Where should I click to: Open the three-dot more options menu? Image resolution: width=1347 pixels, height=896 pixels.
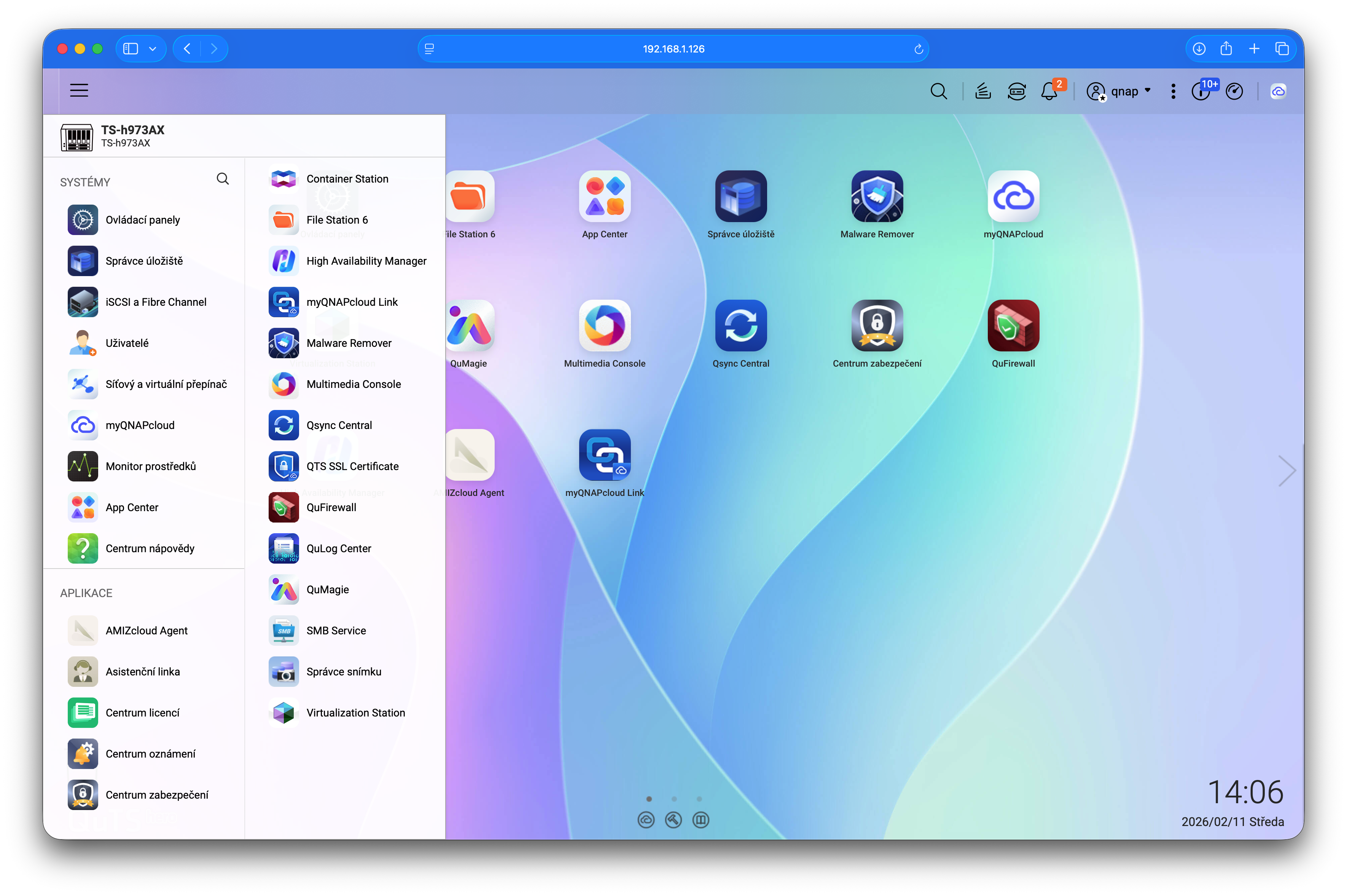point(1173,91)
